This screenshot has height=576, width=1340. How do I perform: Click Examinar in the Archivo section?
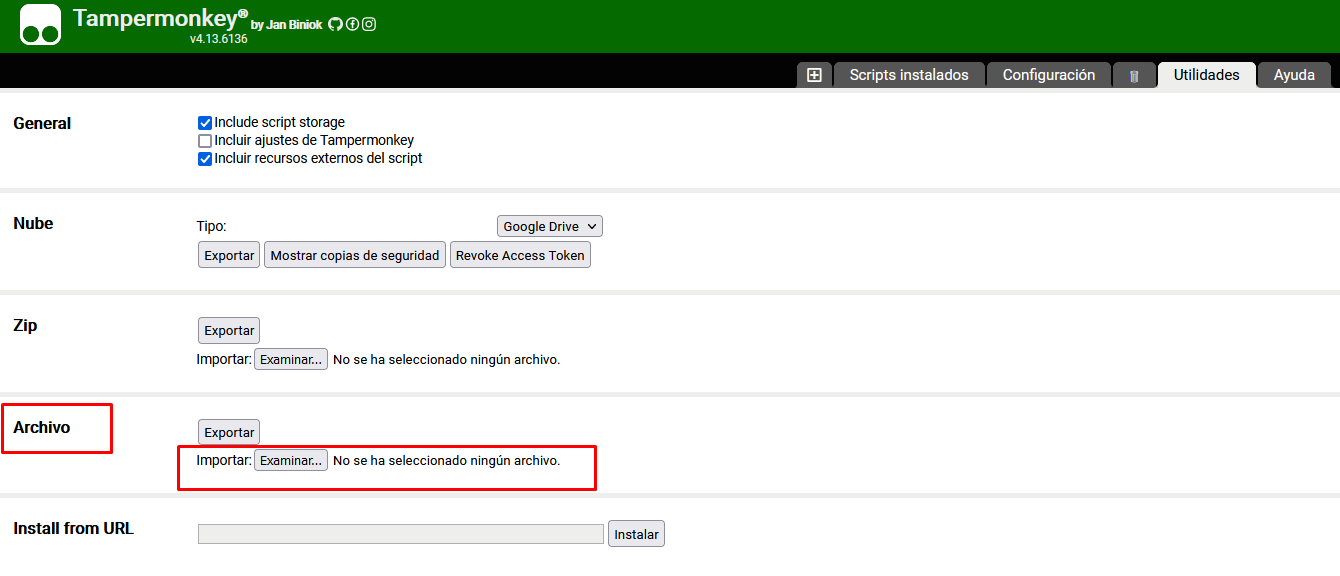tap(290, 460)
